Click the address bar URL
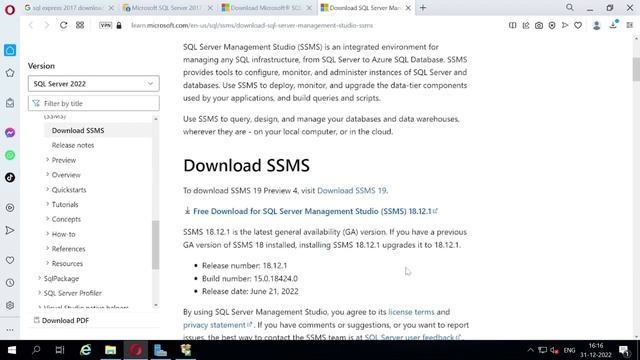Image resolution: width=640 pixels, height=360 pixels. pos(252,25)
